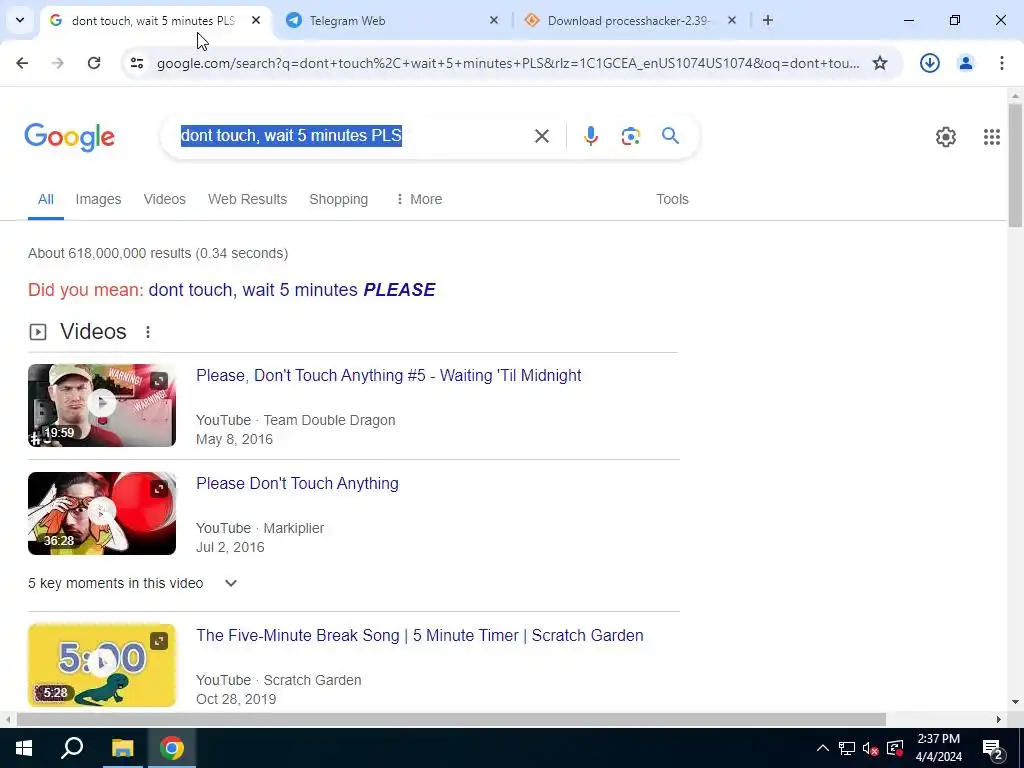Go to Google homepage via logo

pos(69,136)
